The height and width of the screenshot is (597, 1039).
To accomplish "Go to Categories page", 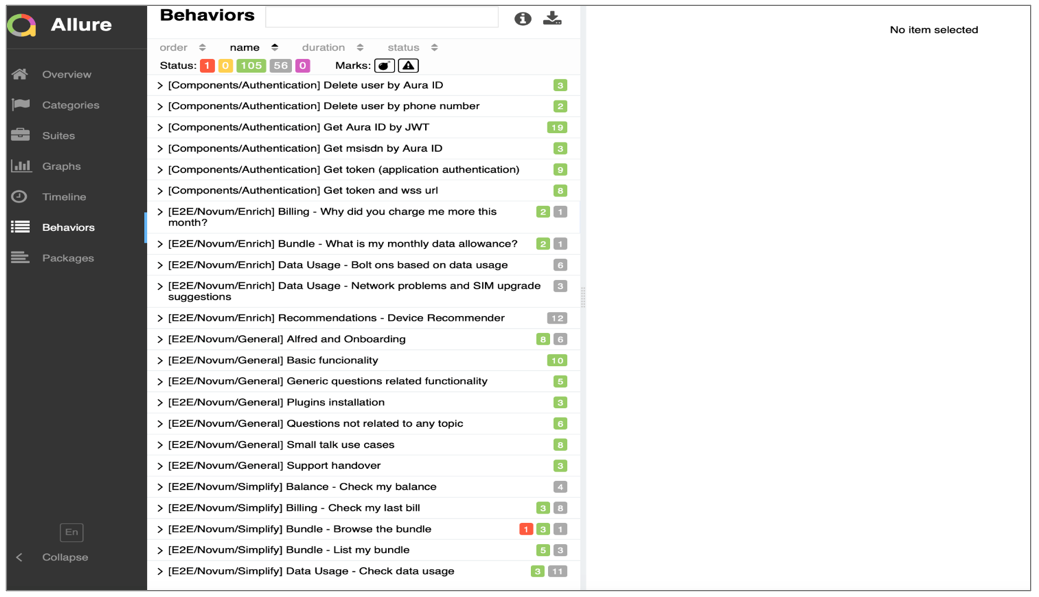I will coord(71,105).
